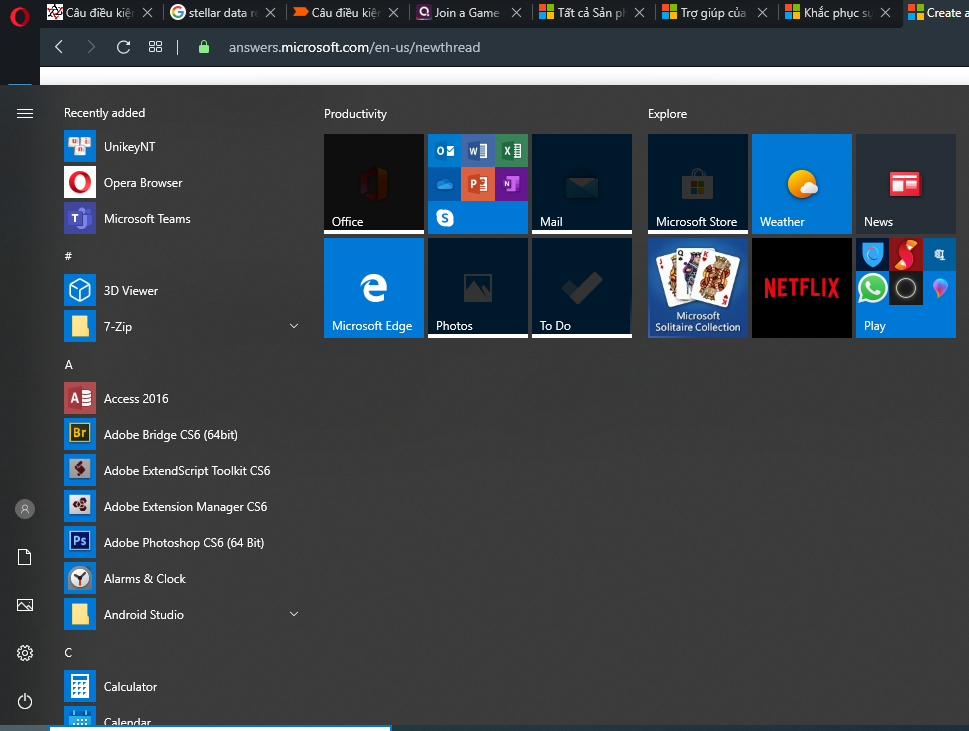Open PowerPoint in the Office tile group
This screenshot has height=731, width=969.
[x=478, y=184]
